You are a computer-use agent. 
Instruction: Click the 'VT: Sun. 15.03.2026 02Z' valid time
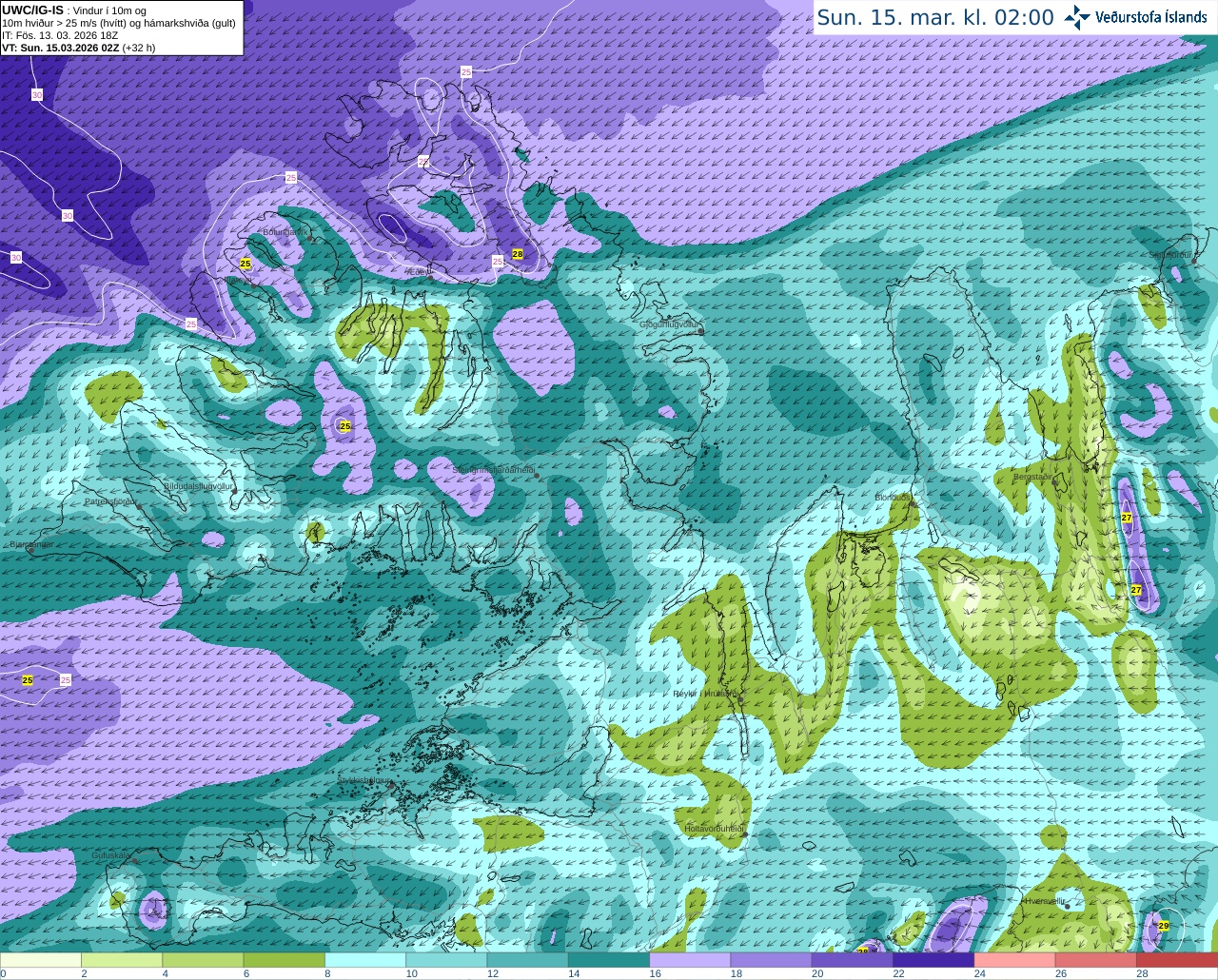tap(61, 48)
